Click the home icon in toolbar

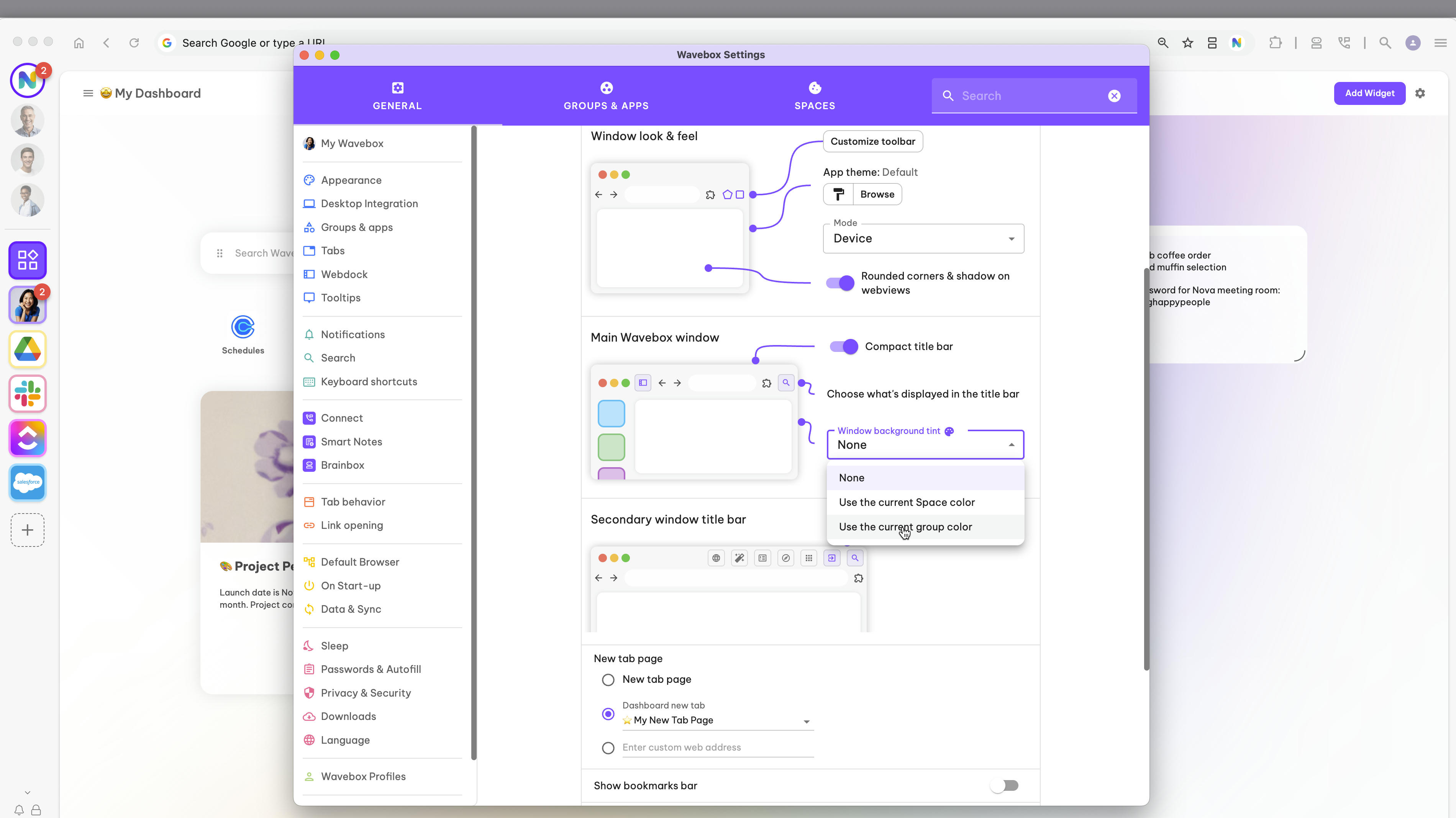click(x=79, y=43)
